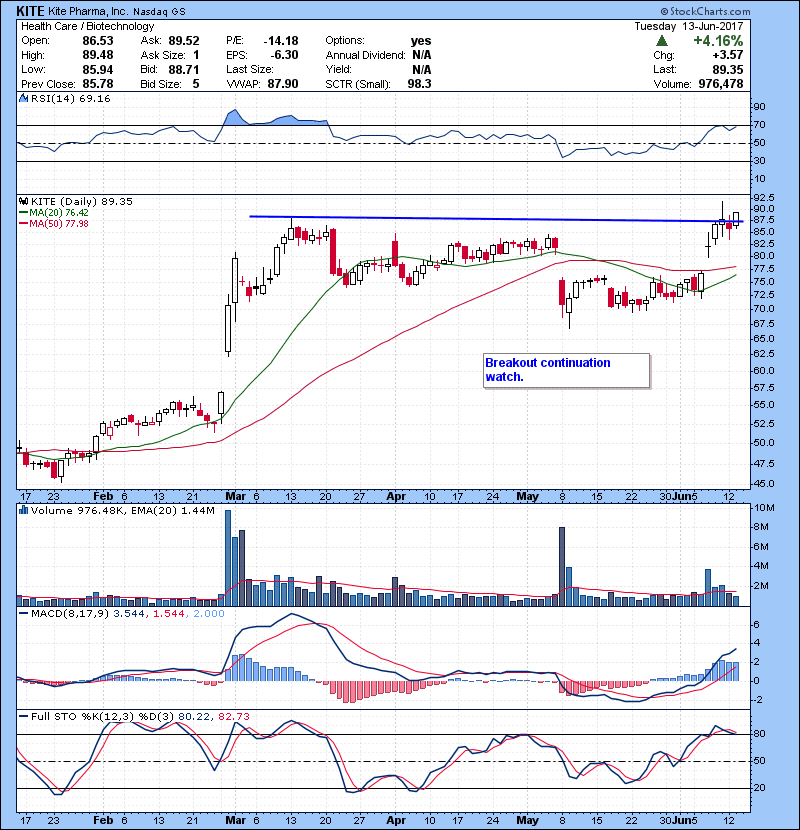Click the P/E value -14.18

point(281,41)
